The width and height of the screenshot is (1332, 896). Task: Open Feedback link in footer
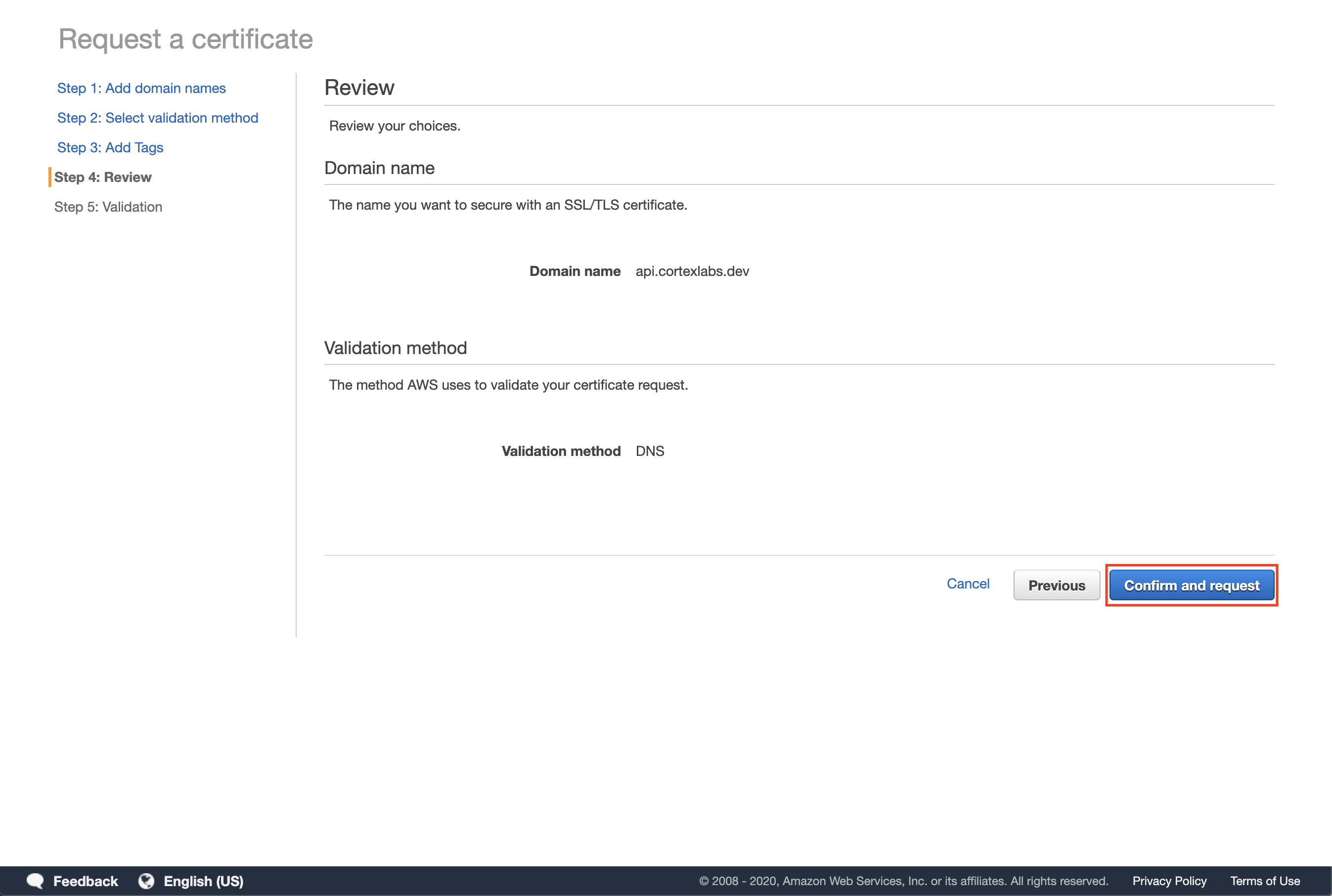click(x=86, y=881)
